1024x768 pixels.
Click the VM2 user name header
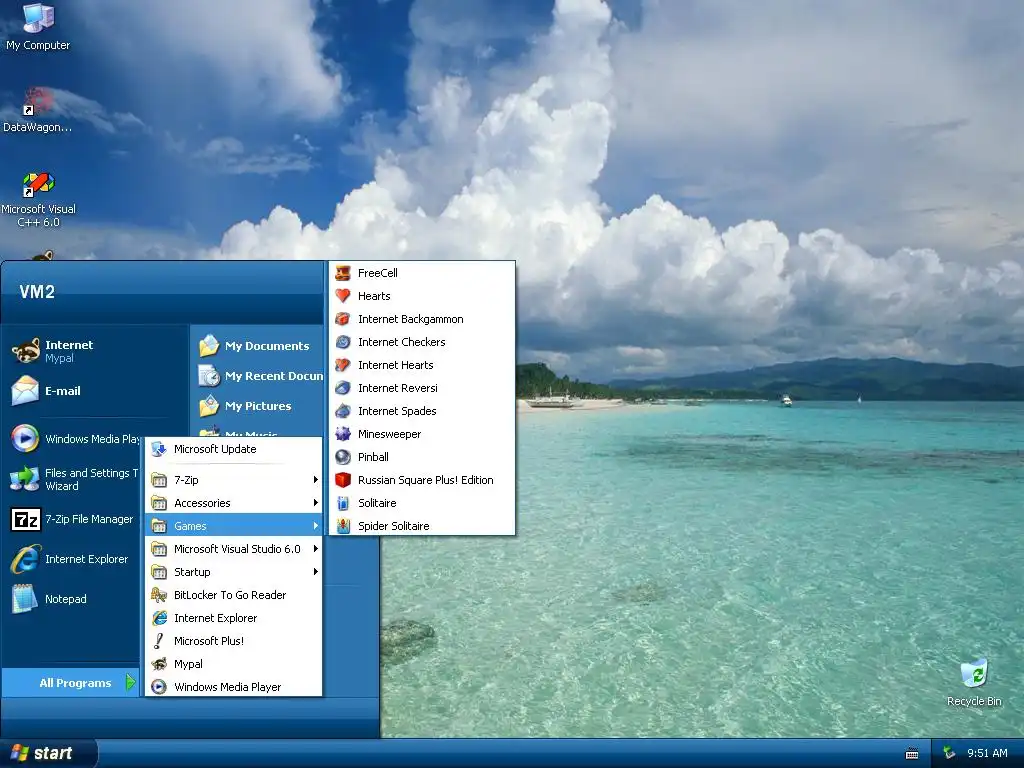click(37, 292)
